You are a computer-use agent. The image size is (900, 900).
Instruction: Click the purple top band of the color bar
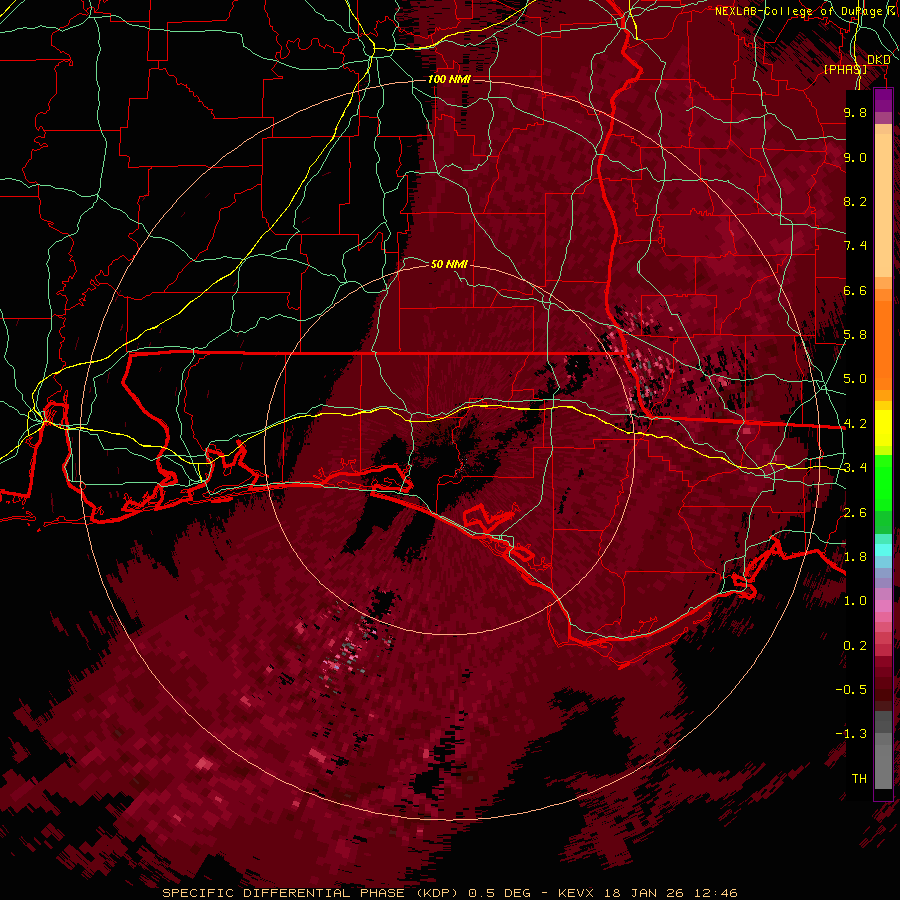[x=883, y=100]
